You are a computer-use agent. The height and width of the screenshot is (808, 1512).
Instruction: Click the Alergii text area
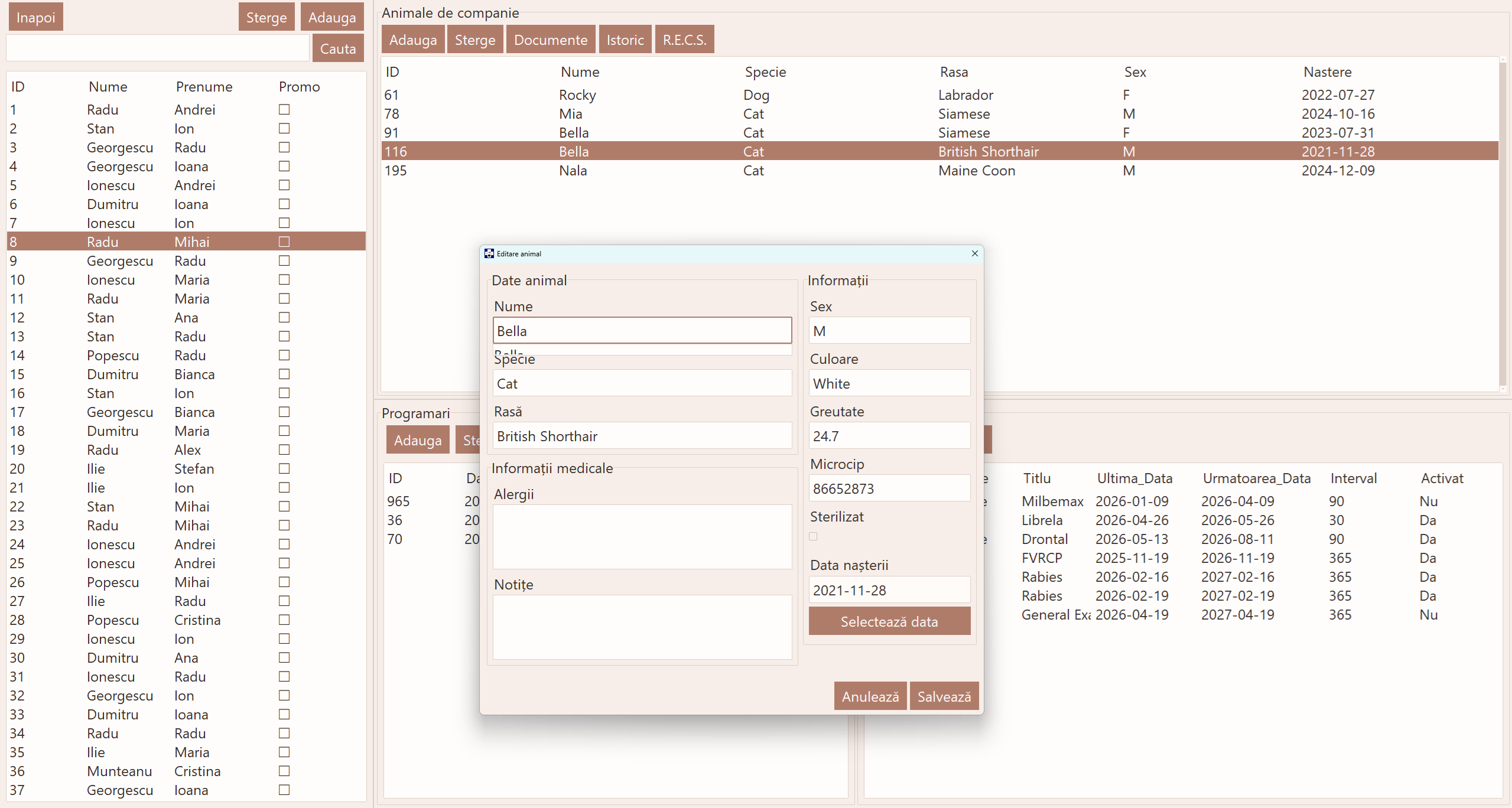coord(642,537)
